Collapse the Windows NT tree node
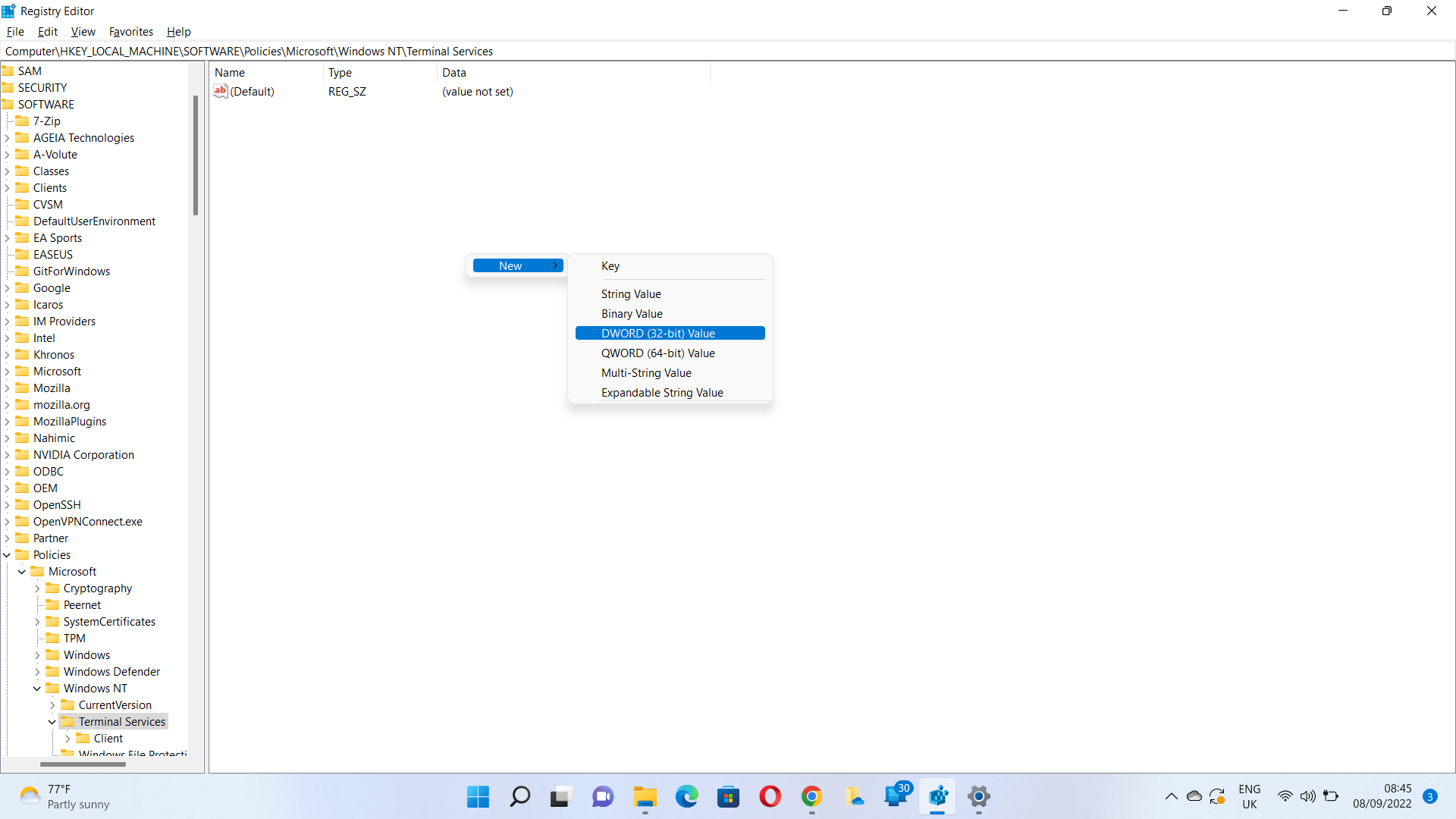 36,688
